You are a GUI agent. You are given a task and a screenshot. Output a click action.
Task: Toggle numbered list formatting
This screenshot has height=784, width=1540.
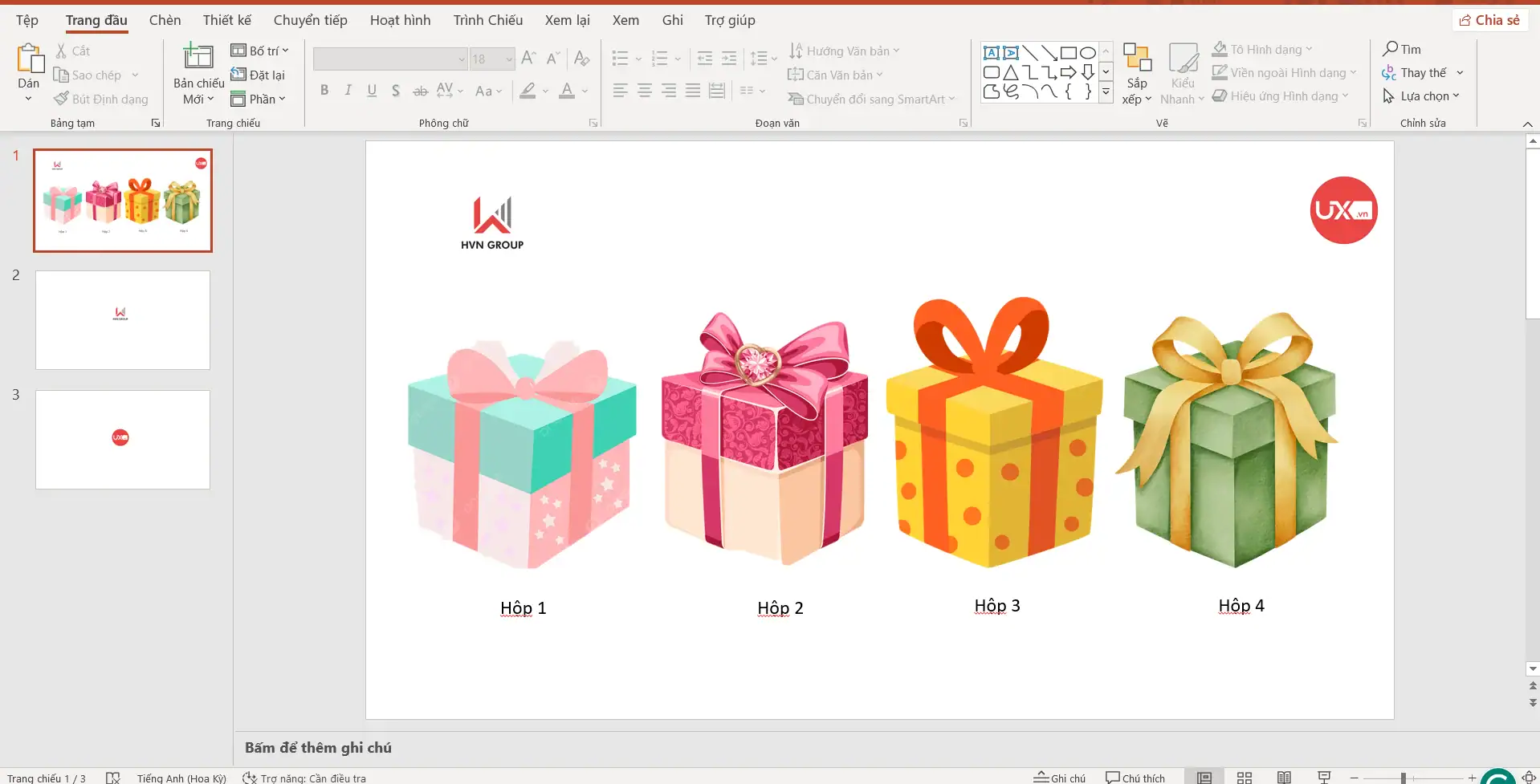[x=658, y=57]
